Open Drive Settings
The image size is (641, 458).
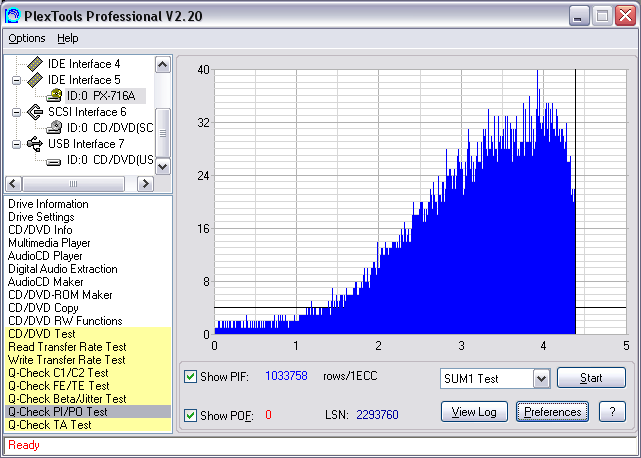[x=41, y=217]
